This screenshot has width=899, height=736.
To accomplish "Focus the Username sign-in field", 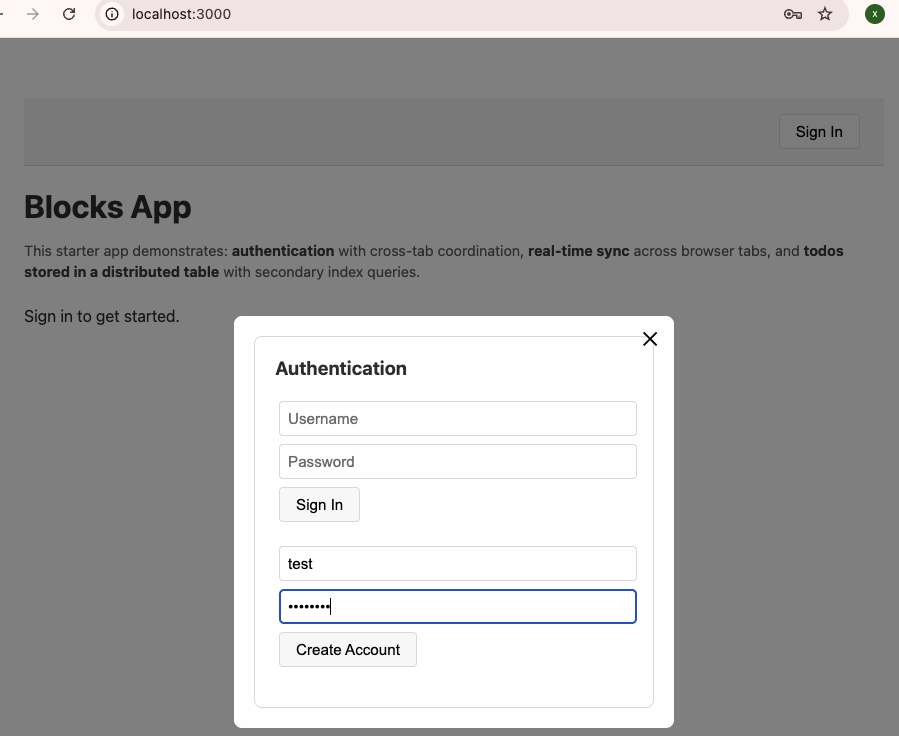I will (x=458, y=418).
